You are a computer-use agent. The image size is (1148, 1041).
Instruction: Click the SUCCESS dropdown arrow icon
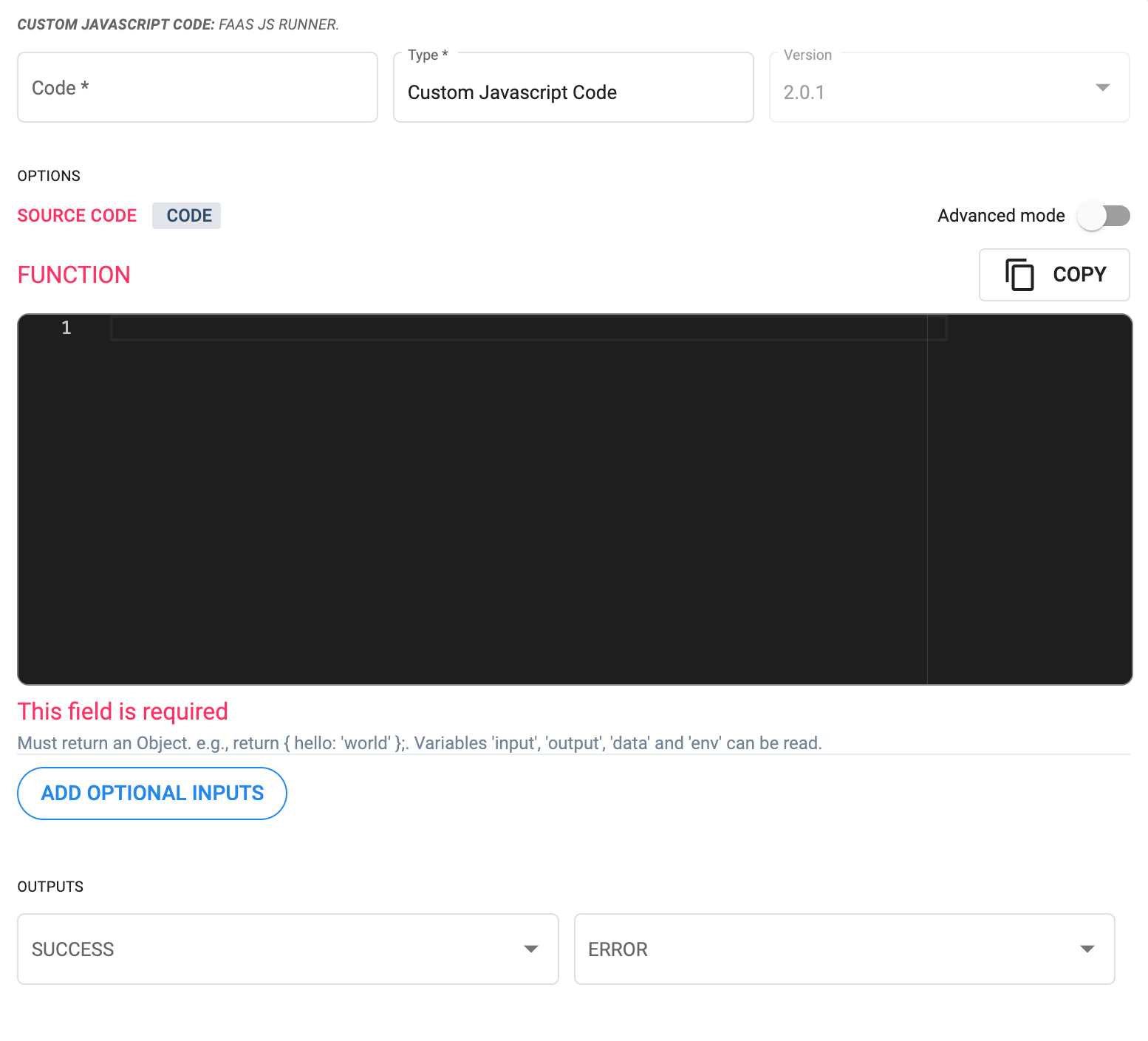[531, 949]
